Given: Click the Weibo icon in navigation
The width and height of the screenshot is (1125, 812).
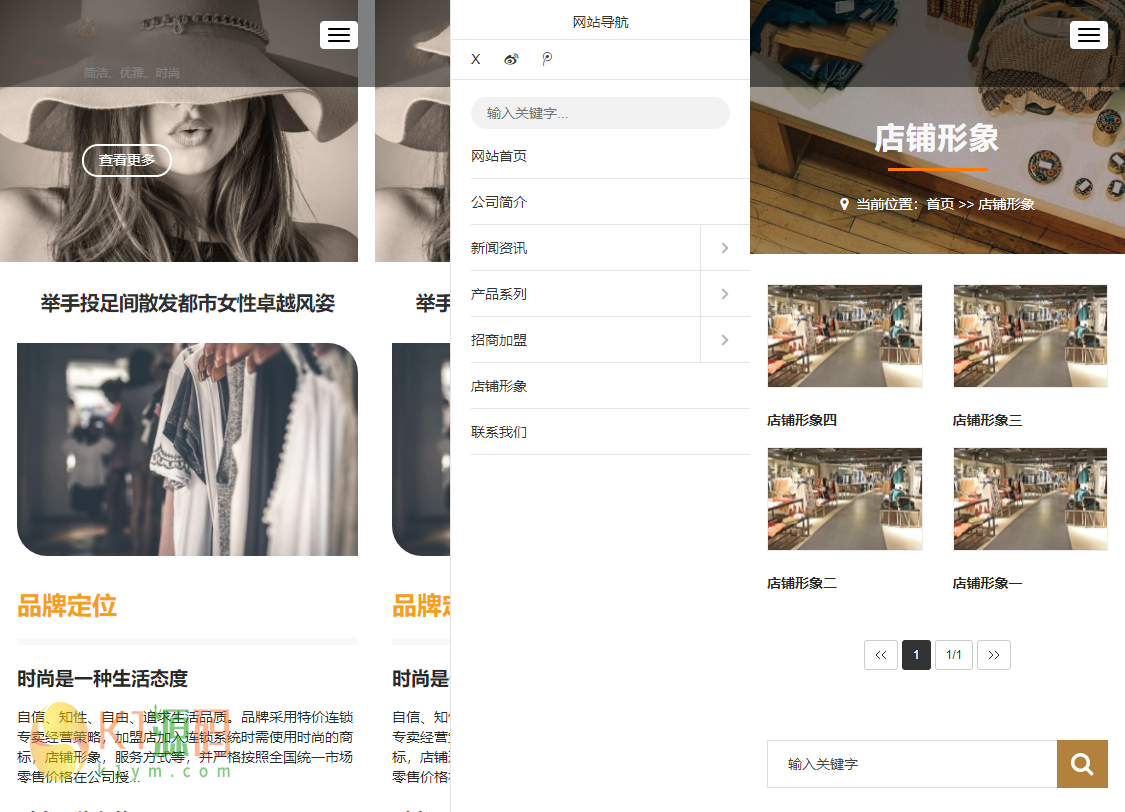Looking at the screenshot, I should (x=511, y=60).
